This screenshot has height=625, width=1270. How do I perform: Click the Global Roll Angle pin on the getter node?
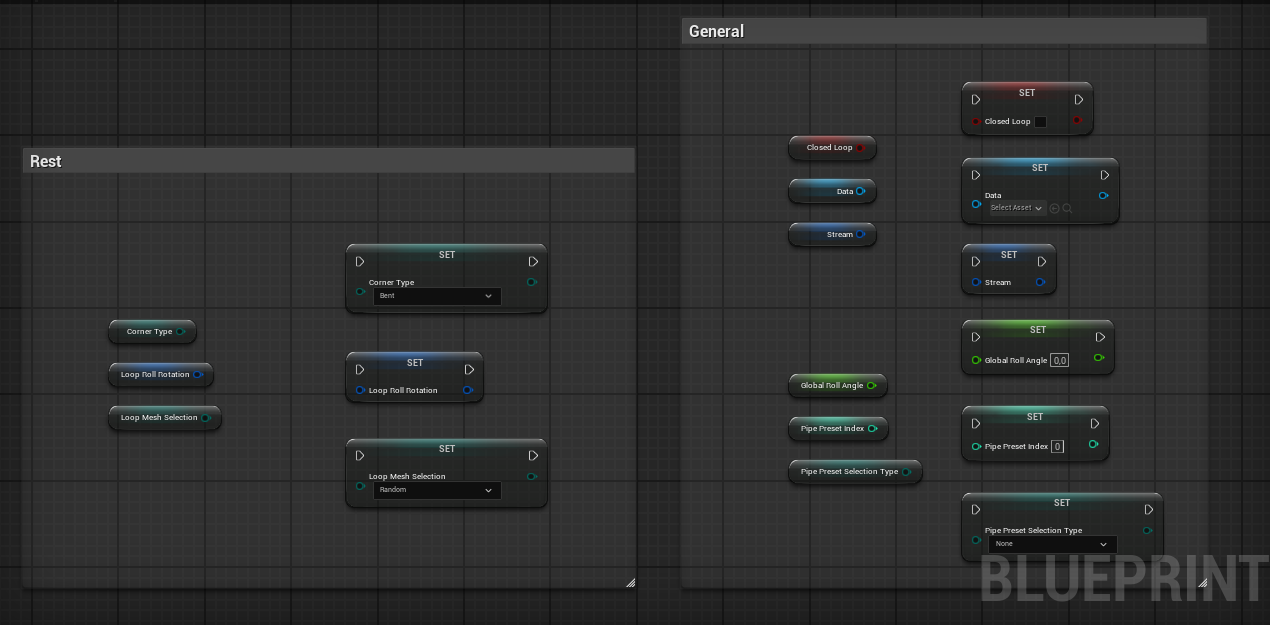point(871,385)
